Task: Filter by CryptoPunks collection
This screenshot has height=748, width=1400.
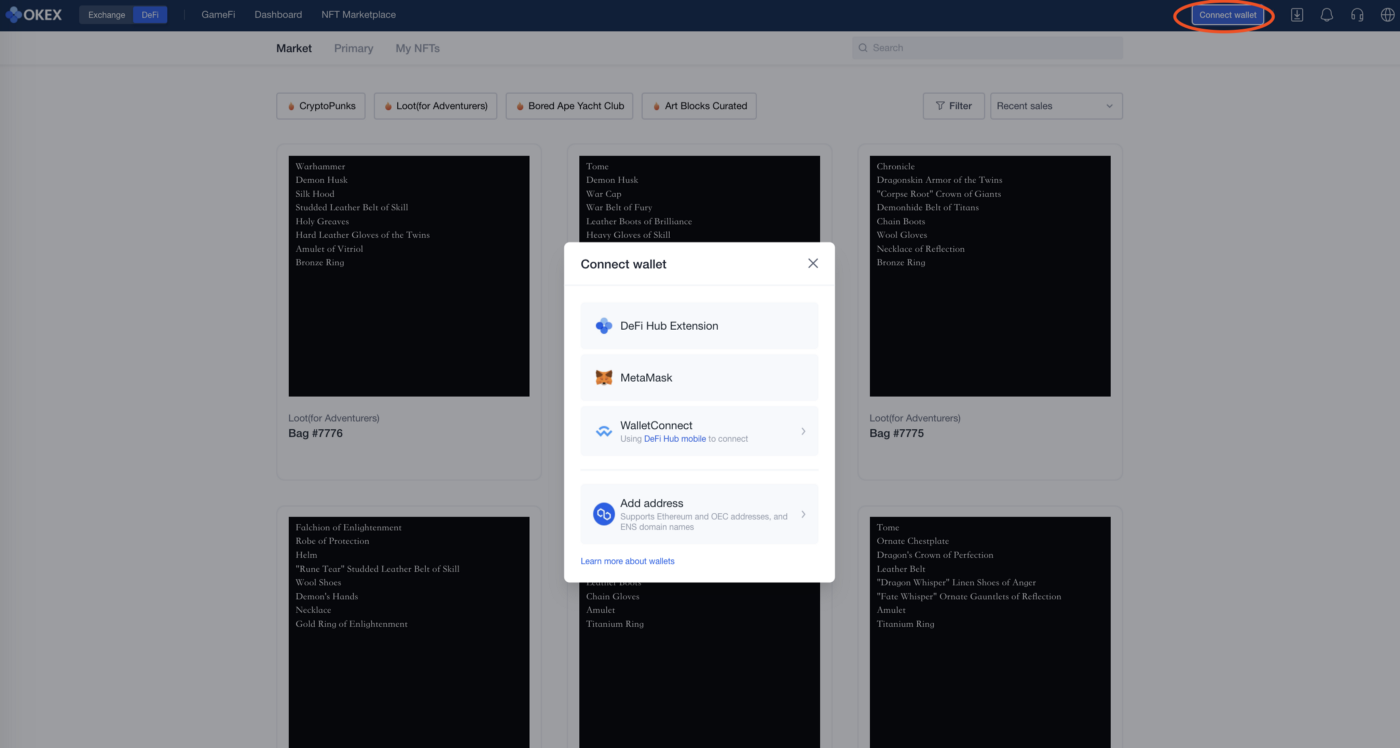Action: tap(321, 106)
